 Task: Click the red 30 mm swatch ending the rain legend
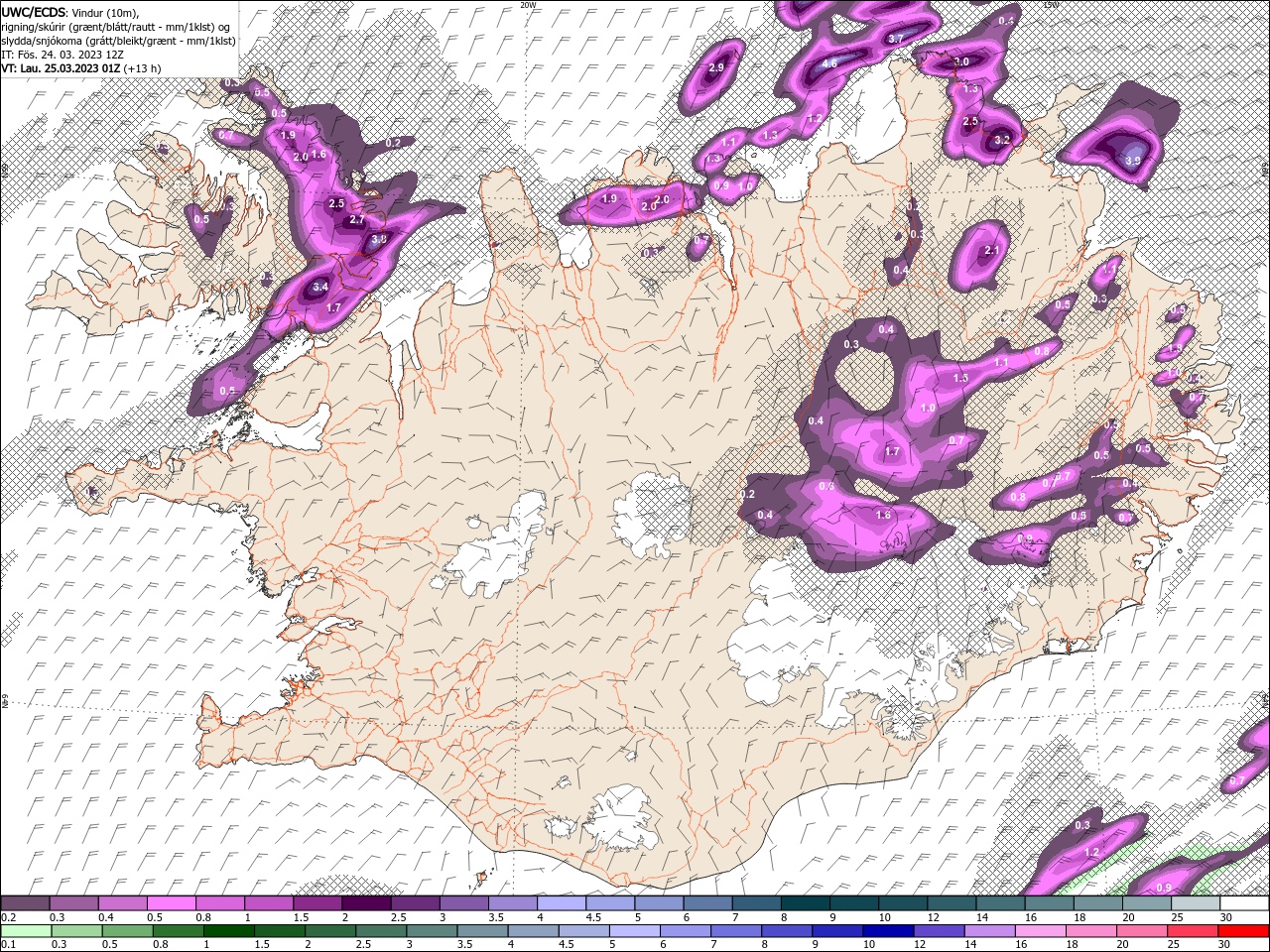pos(1244,931)
